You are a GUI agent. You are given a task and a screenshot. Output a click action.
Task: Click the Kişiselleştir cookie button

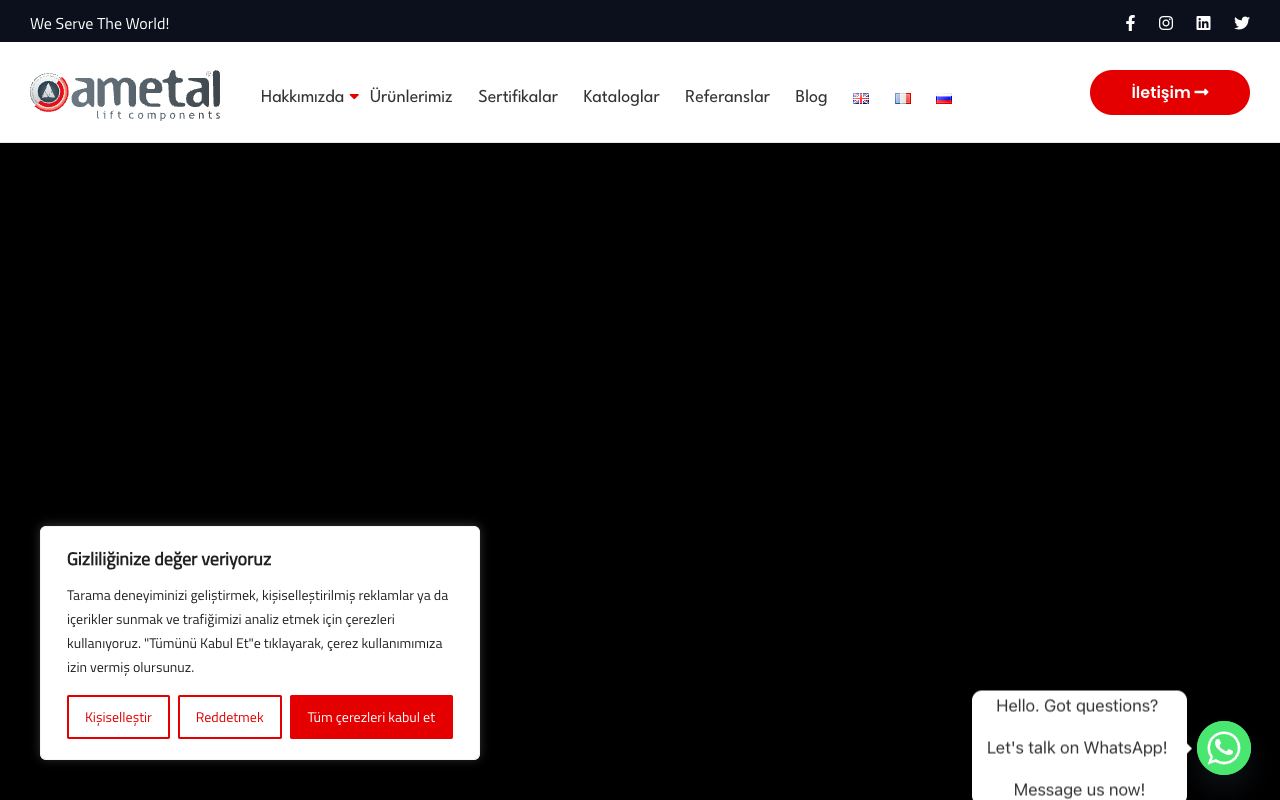(x=118, y=717)
